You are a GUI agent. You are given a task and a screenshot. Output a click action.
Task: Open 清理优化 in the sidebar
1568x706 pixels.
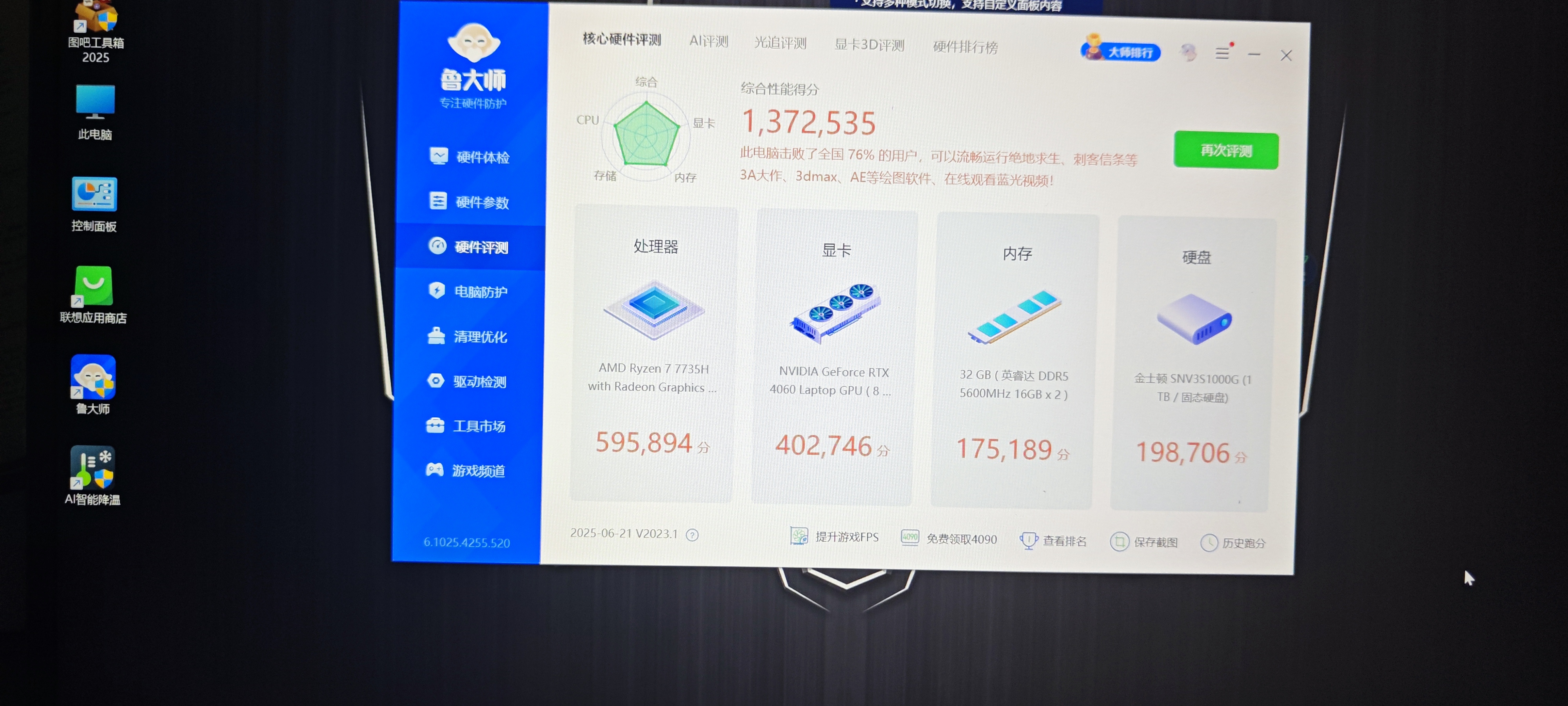[x=468, y=336]
